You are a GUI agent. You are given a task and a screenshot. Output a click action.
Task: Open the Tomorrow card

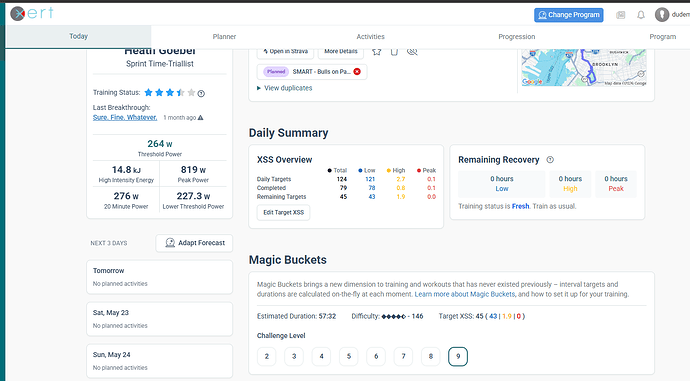(159, 277)
